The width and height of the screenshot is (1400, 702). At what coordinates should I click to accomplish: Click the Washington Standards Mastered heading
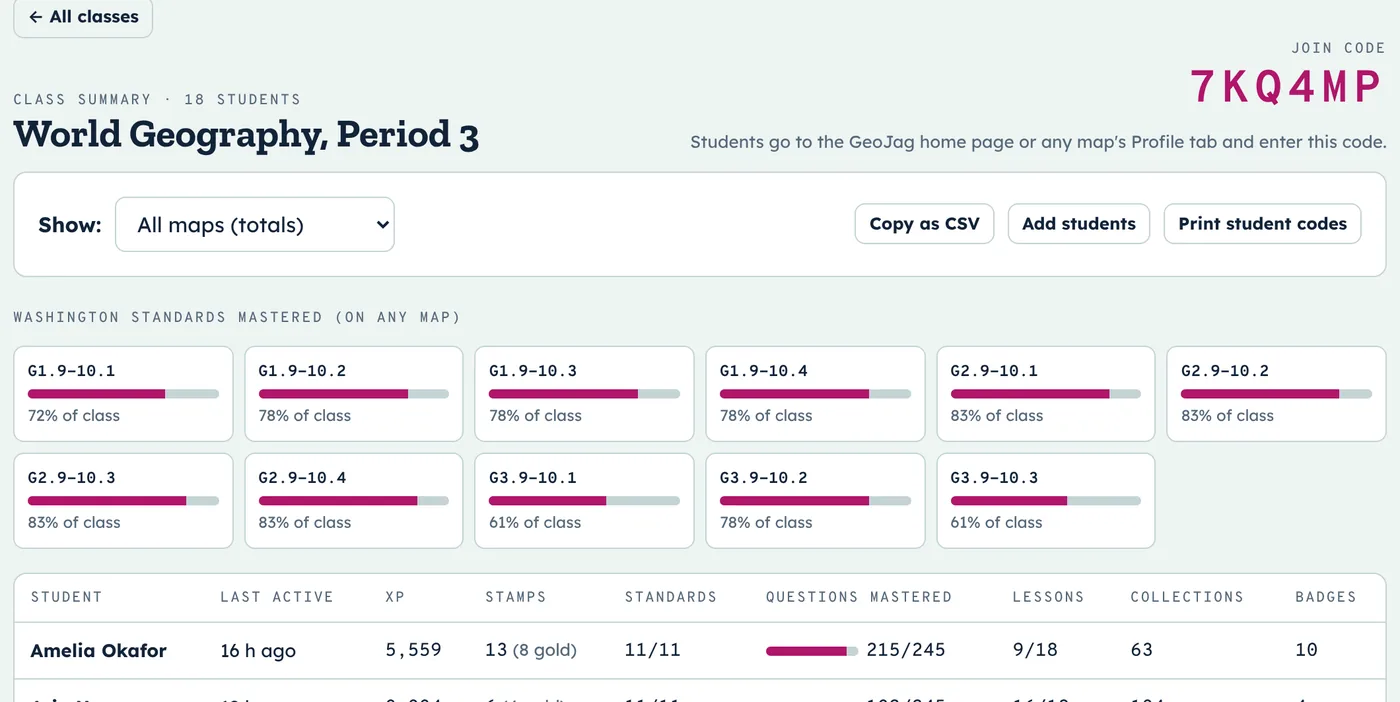pyautogui.click(x=237, y=317)
